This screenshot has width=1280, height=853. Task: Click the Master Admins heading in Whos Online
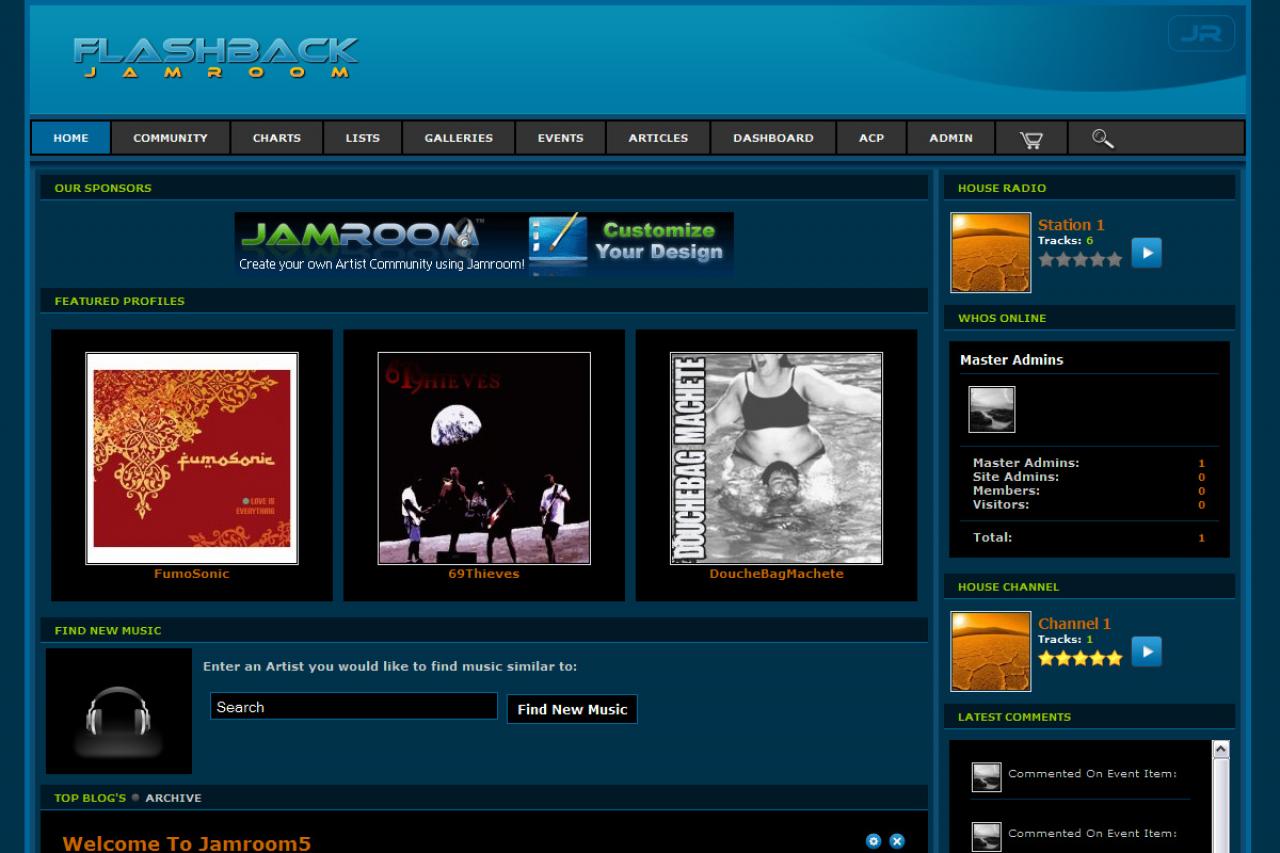coord(1012,360)
